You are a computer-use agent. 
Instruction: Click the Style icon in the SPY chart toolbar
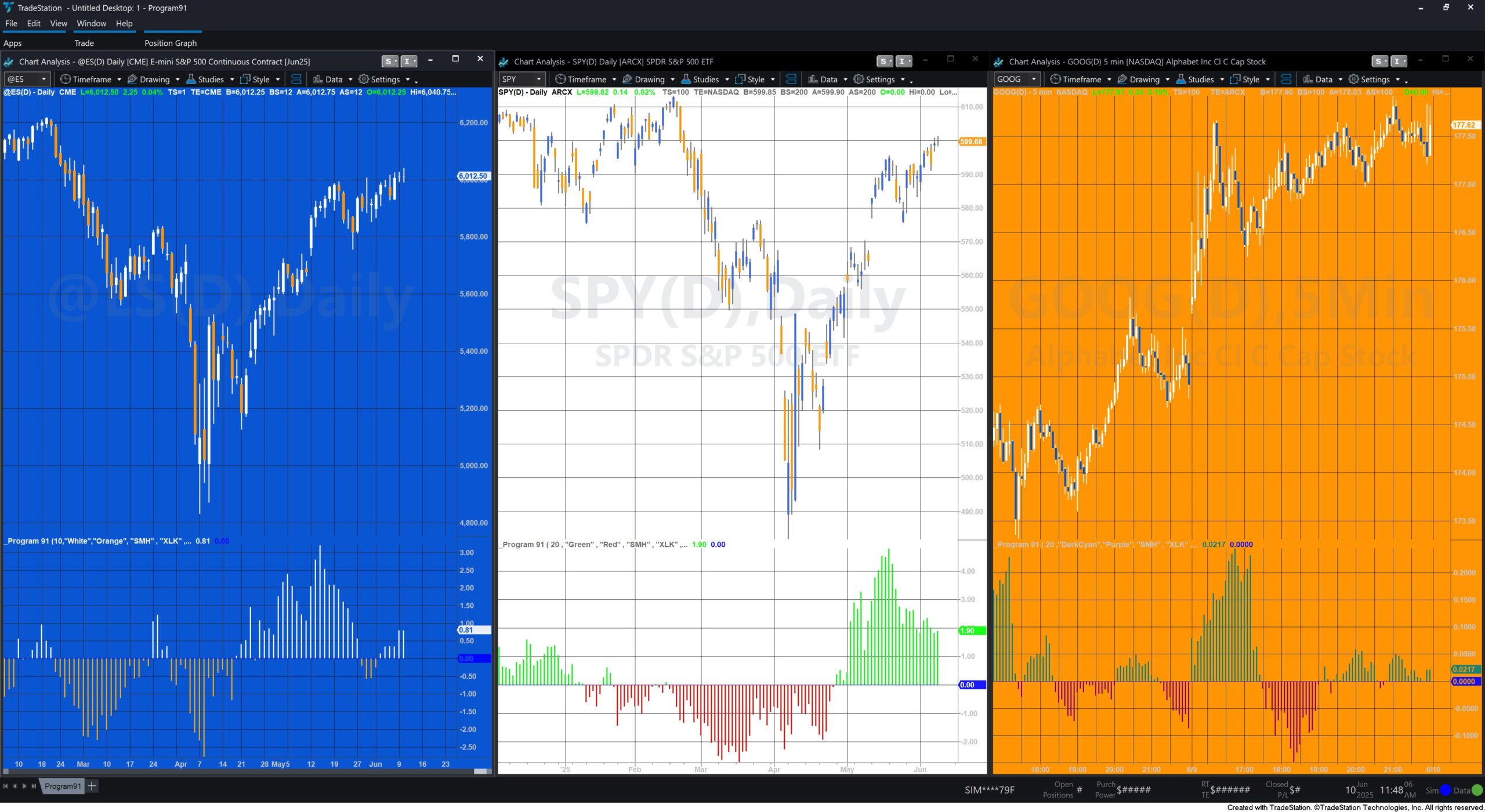tap(741, 79)
